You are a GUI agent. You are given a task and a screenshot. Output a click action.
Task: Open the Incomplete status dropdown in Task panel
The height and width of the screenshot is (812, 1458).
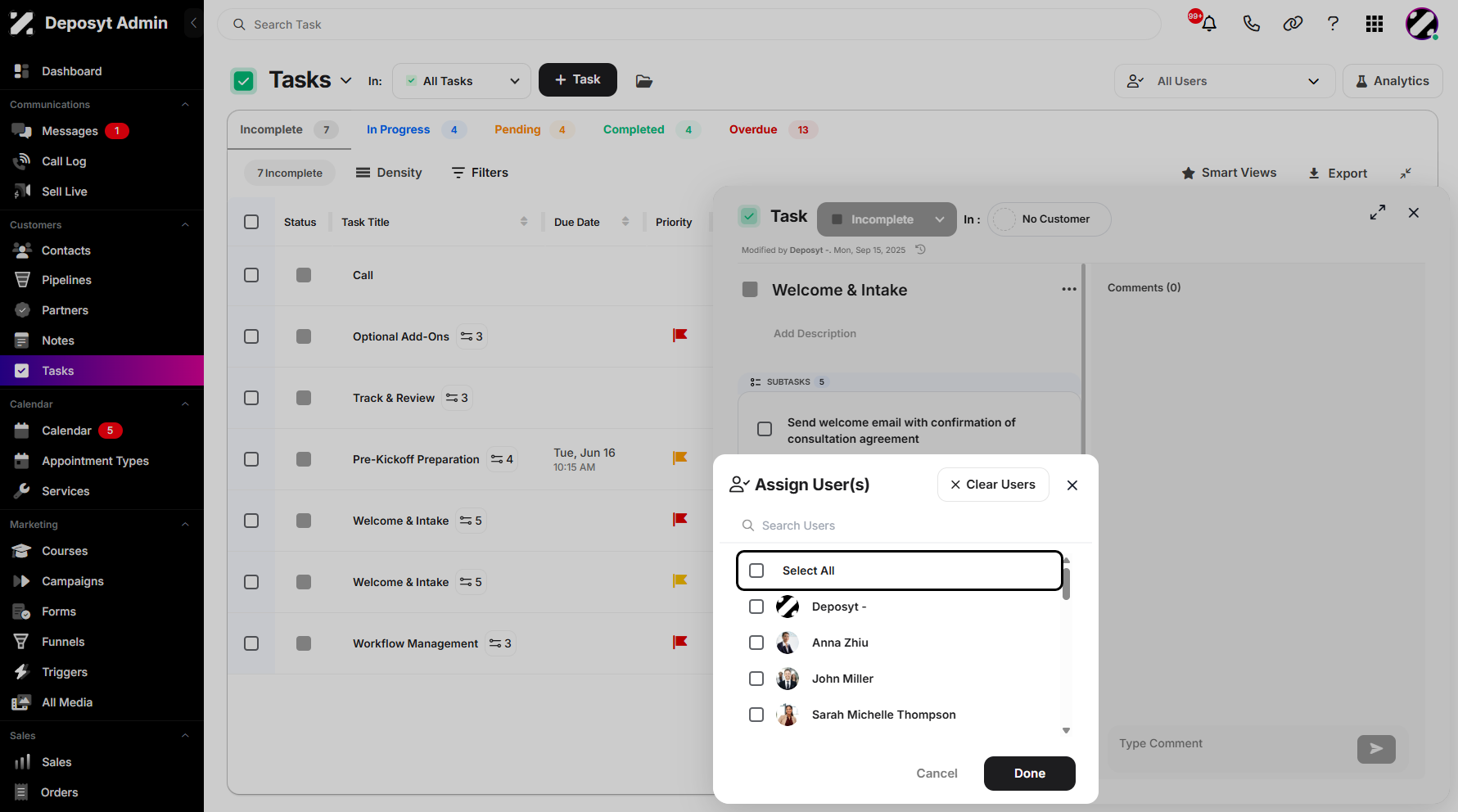tap(887, 219)
